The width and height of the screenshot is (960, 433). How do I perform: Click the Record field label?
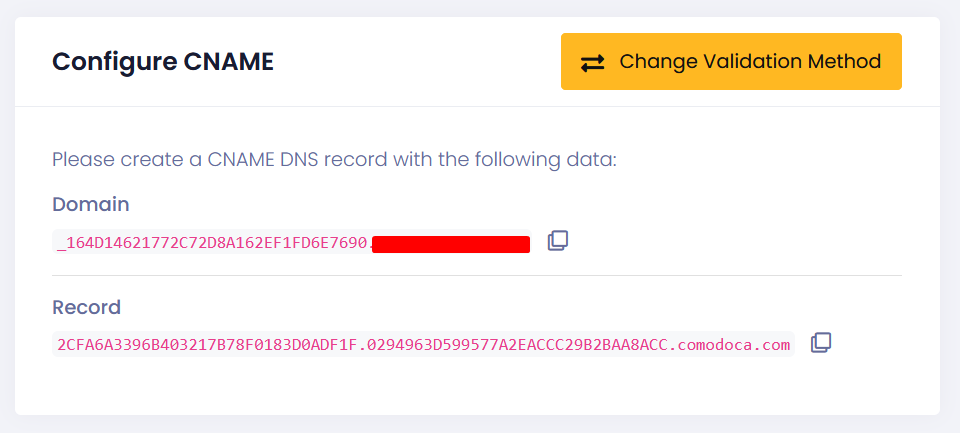pyautogui.click(x=86, y=307)
